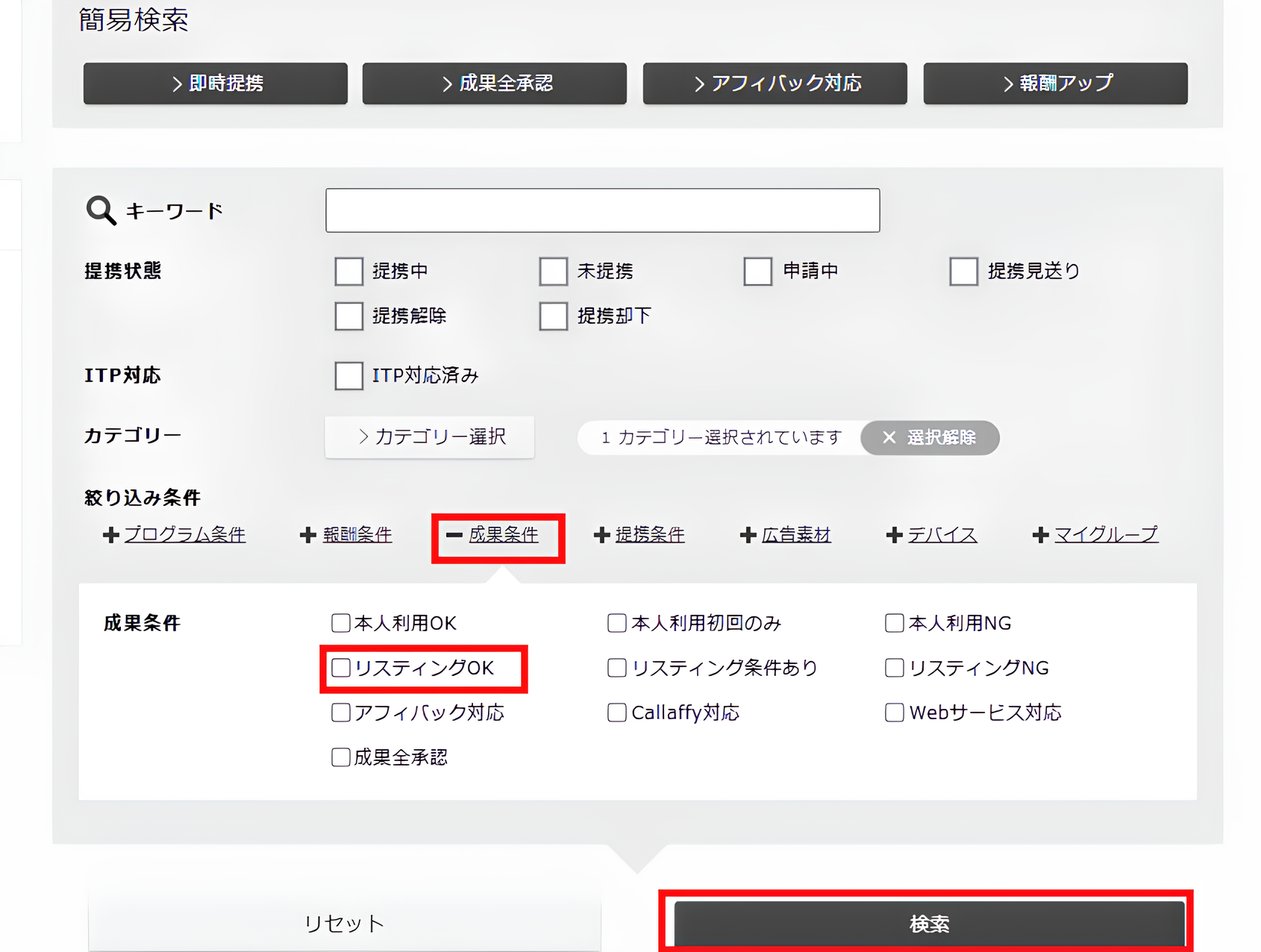This screenshot has width=1261, height=952.
Task: Enable the 本人利用OK checkbox
Action: 340,622
